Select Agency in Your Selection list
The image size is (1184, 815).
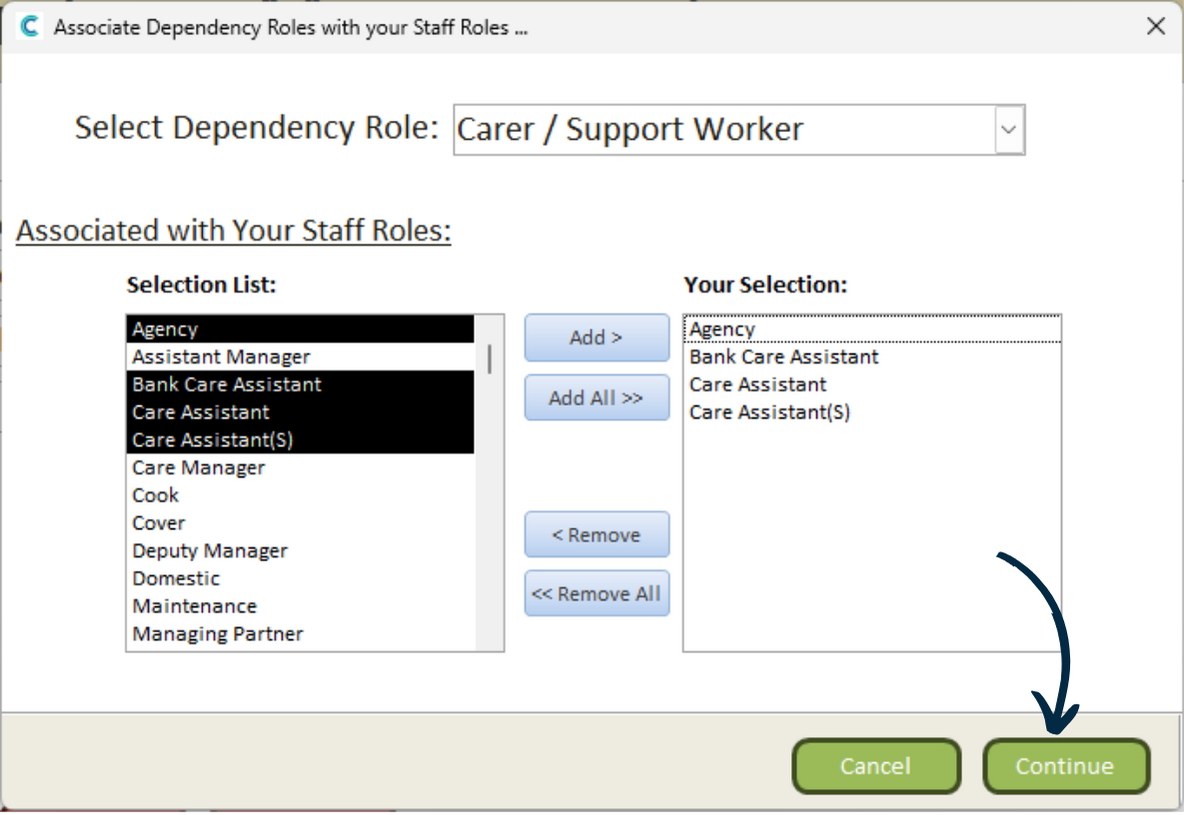[x=722, y=329]
